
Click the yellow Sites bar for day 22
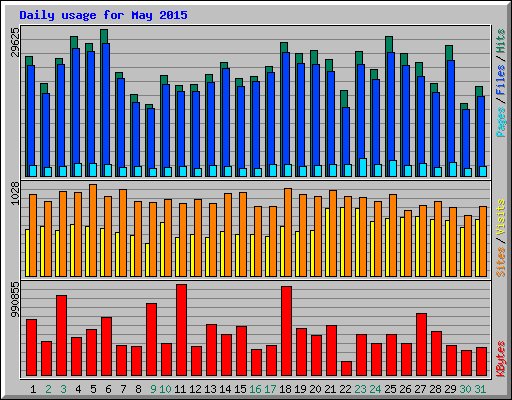(342, 242)
